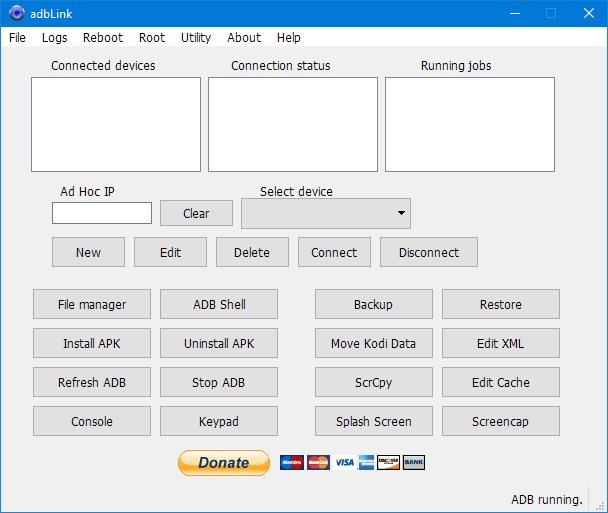Click the Install APK button
Image resolution: width=608 pixels, height=513 pixels.
(x=92, y=344)
